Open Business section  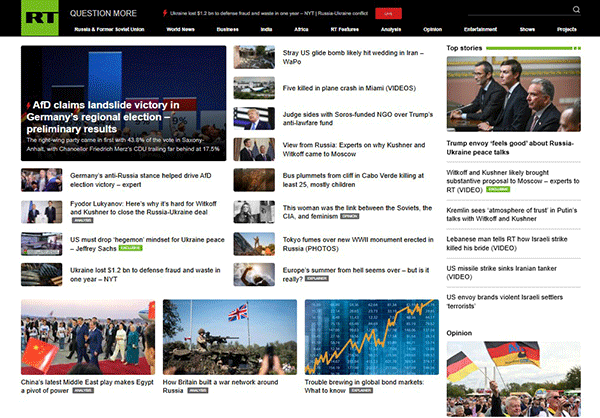point(228,29)
